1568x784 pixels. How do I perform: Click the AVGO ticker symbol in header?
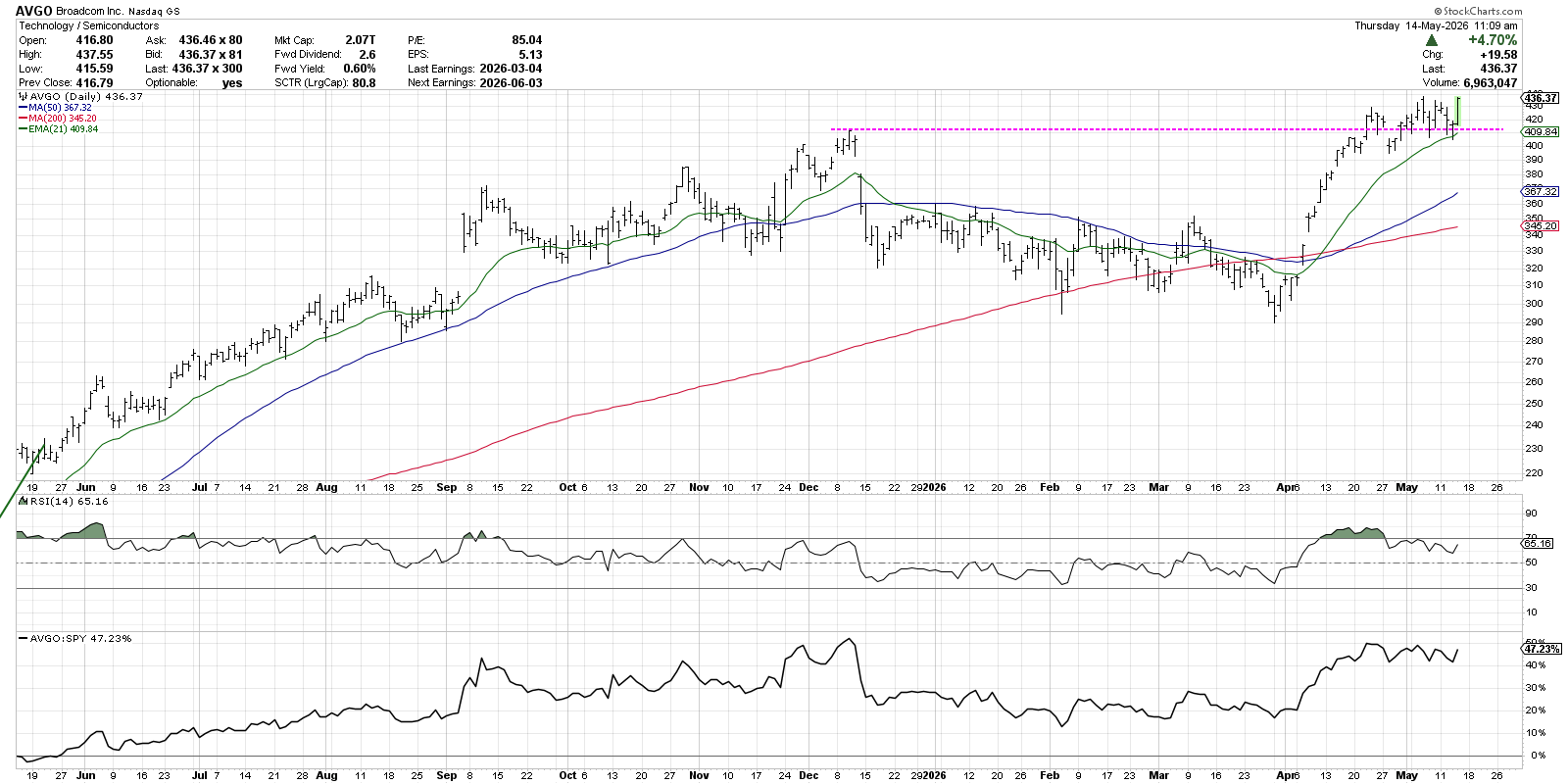(x=34, y=11)
